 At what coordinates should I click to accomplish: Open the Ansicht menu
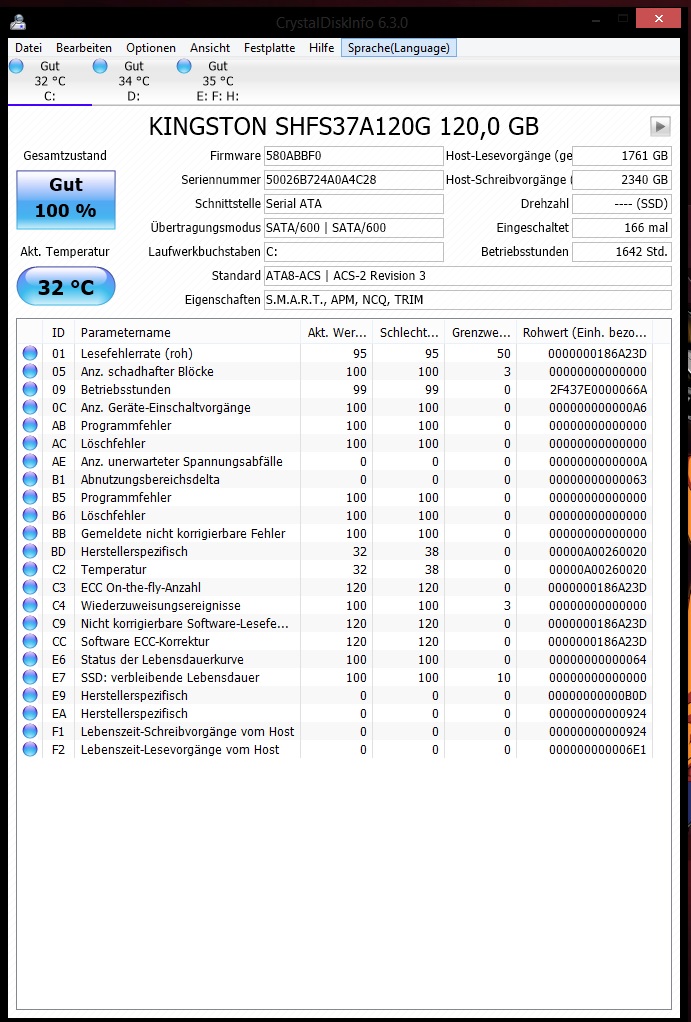(210, 48)
